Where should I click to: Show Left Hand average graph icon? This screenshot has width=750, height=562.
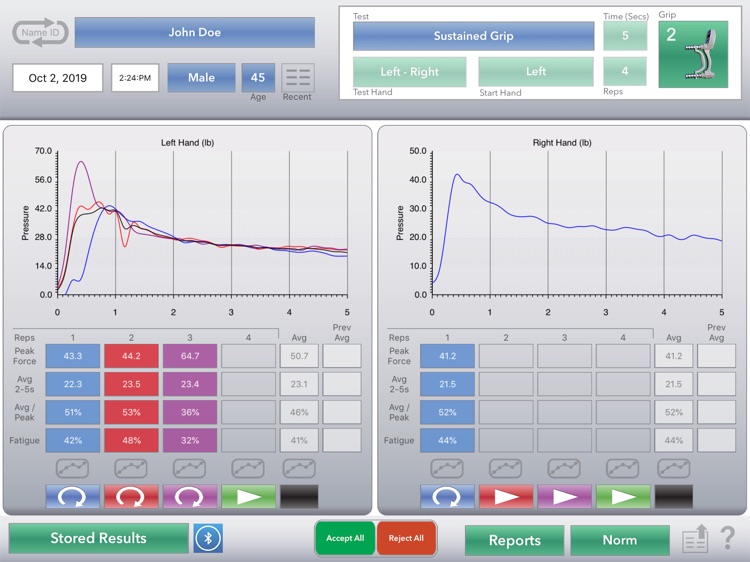click(299, 468)
